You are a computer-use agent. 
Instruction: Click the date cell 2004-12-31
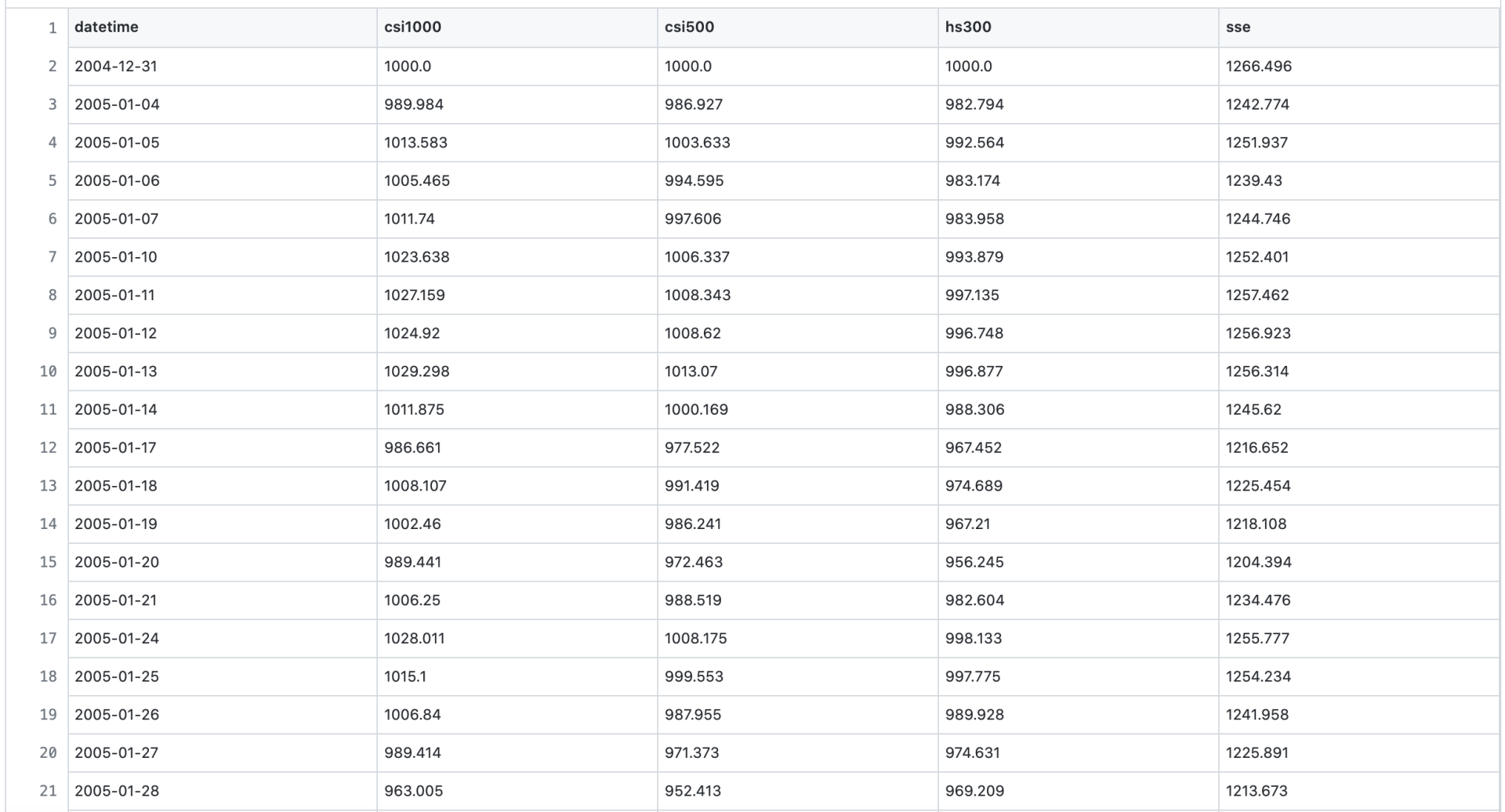pyautogui.click(x=116, y=67)
